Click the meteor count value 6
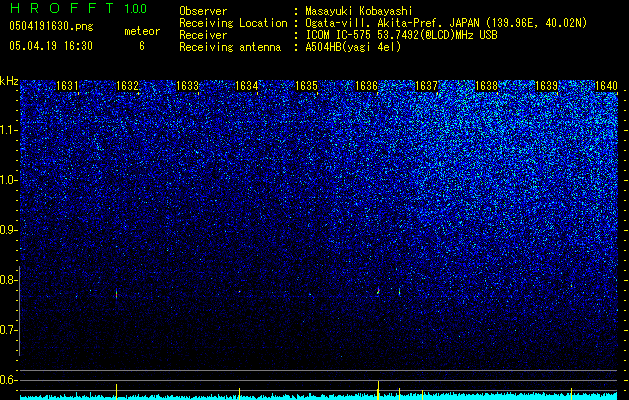This screenshot has width=629, height=400. pyautogui.click(x=142, y=46)
